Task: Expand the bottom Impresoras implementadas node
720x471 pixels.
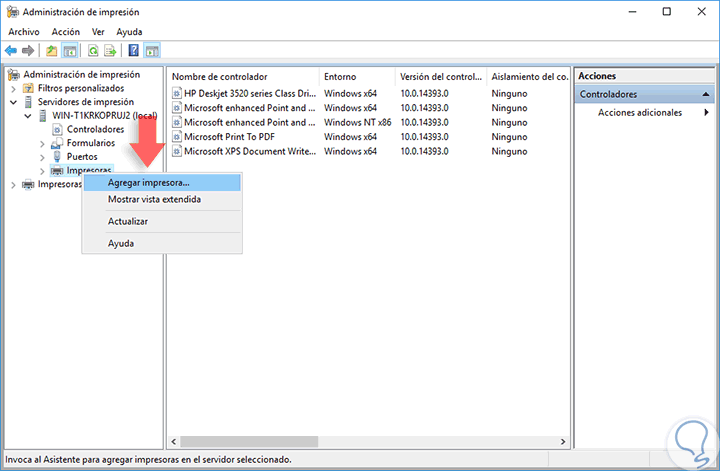Action: (x=13, y=185)
